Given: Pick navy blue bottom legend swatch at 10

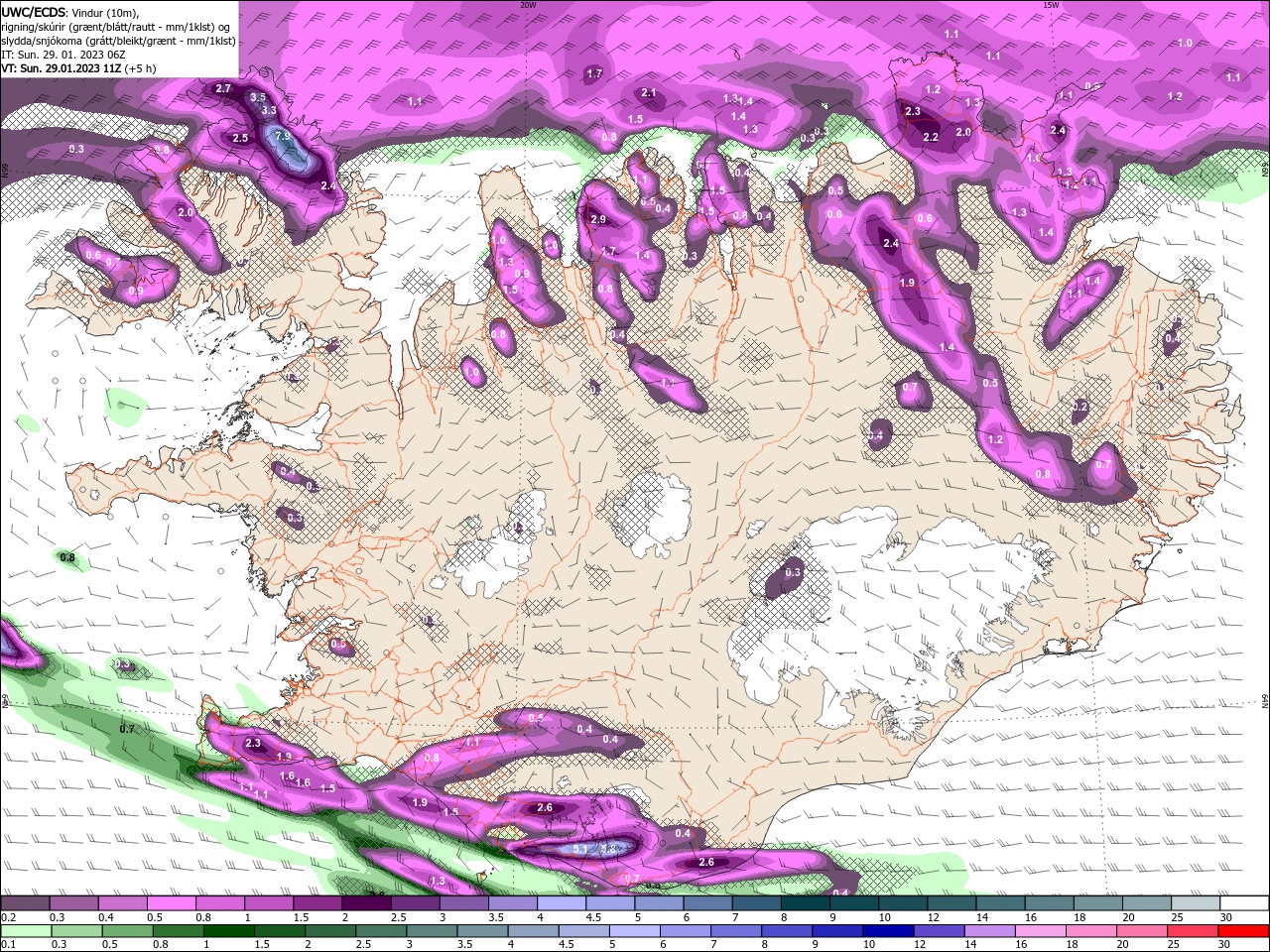Looking at the screenshot, I should click(x=886, y=931).
